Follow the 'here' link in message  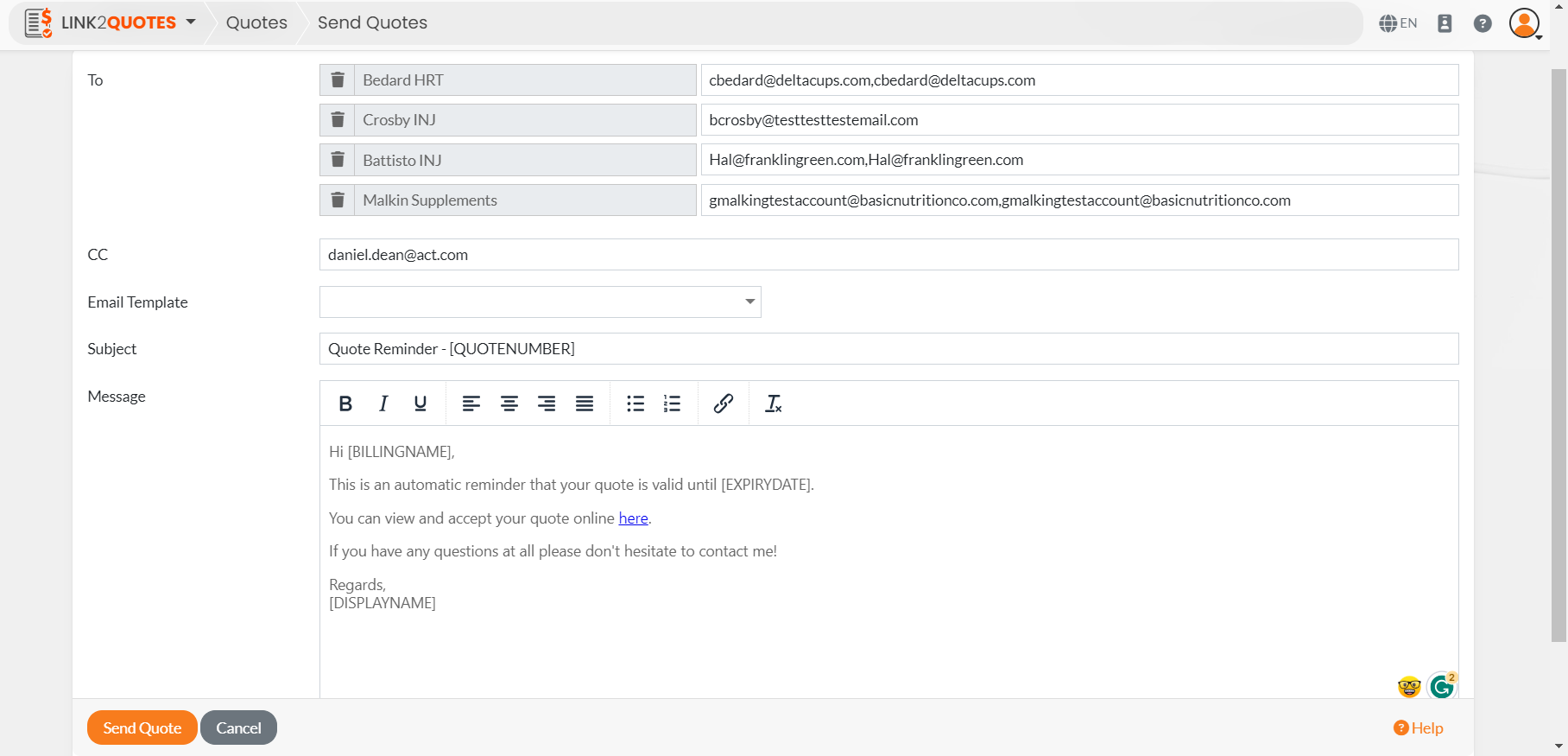[x=633, y=518]
